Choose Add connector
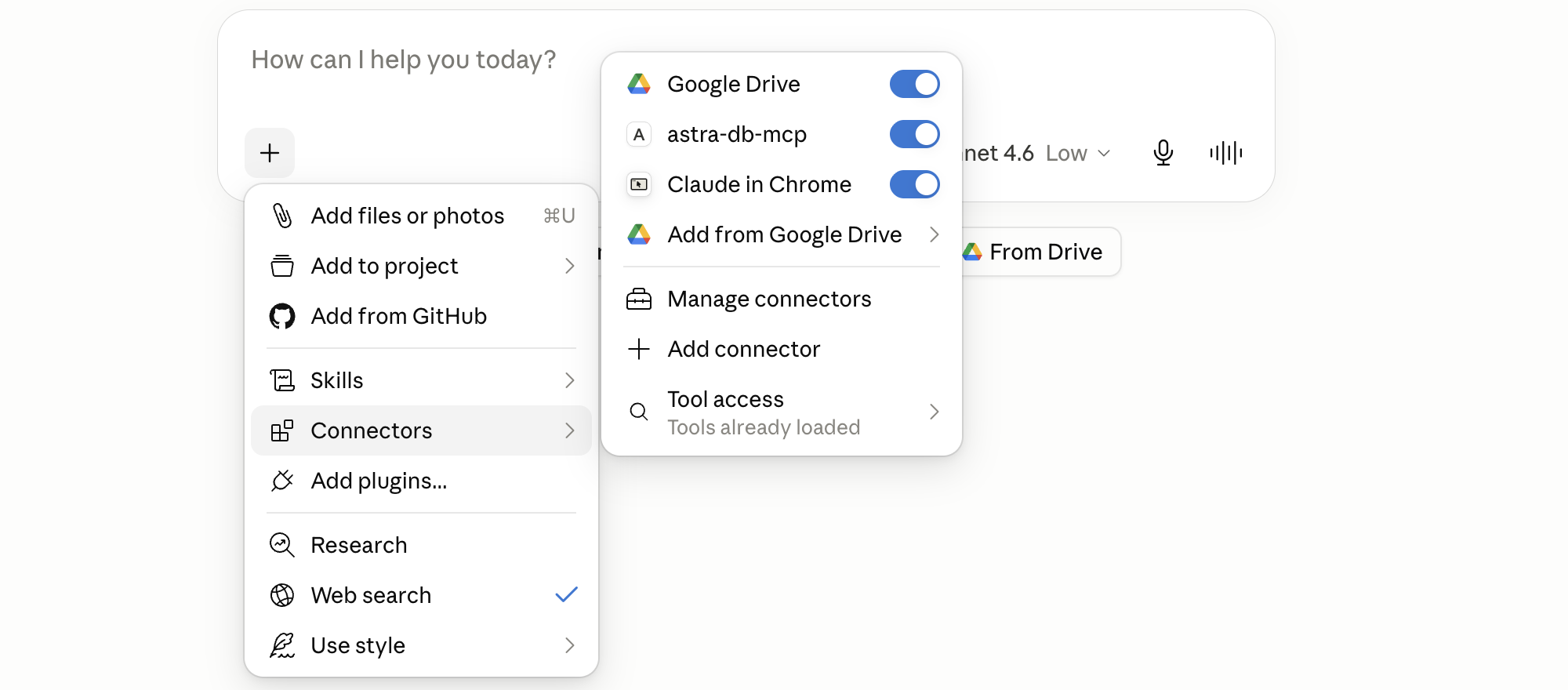The image size is (1568, 690). click(x=782, y=349)
